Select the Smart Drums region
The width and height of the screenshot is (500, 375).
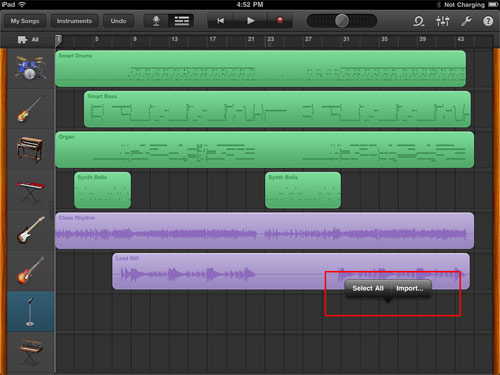pyautogui.click(x=260, y=69)
